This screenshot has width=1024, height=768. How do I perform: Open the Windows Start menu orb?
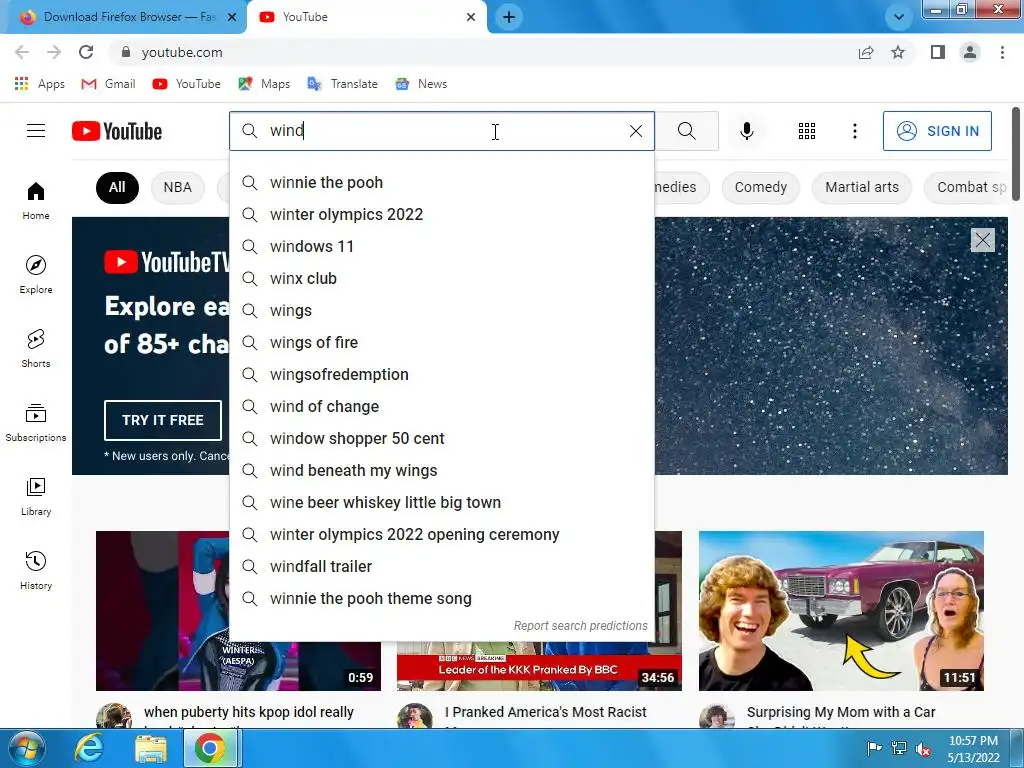point(27,748)
